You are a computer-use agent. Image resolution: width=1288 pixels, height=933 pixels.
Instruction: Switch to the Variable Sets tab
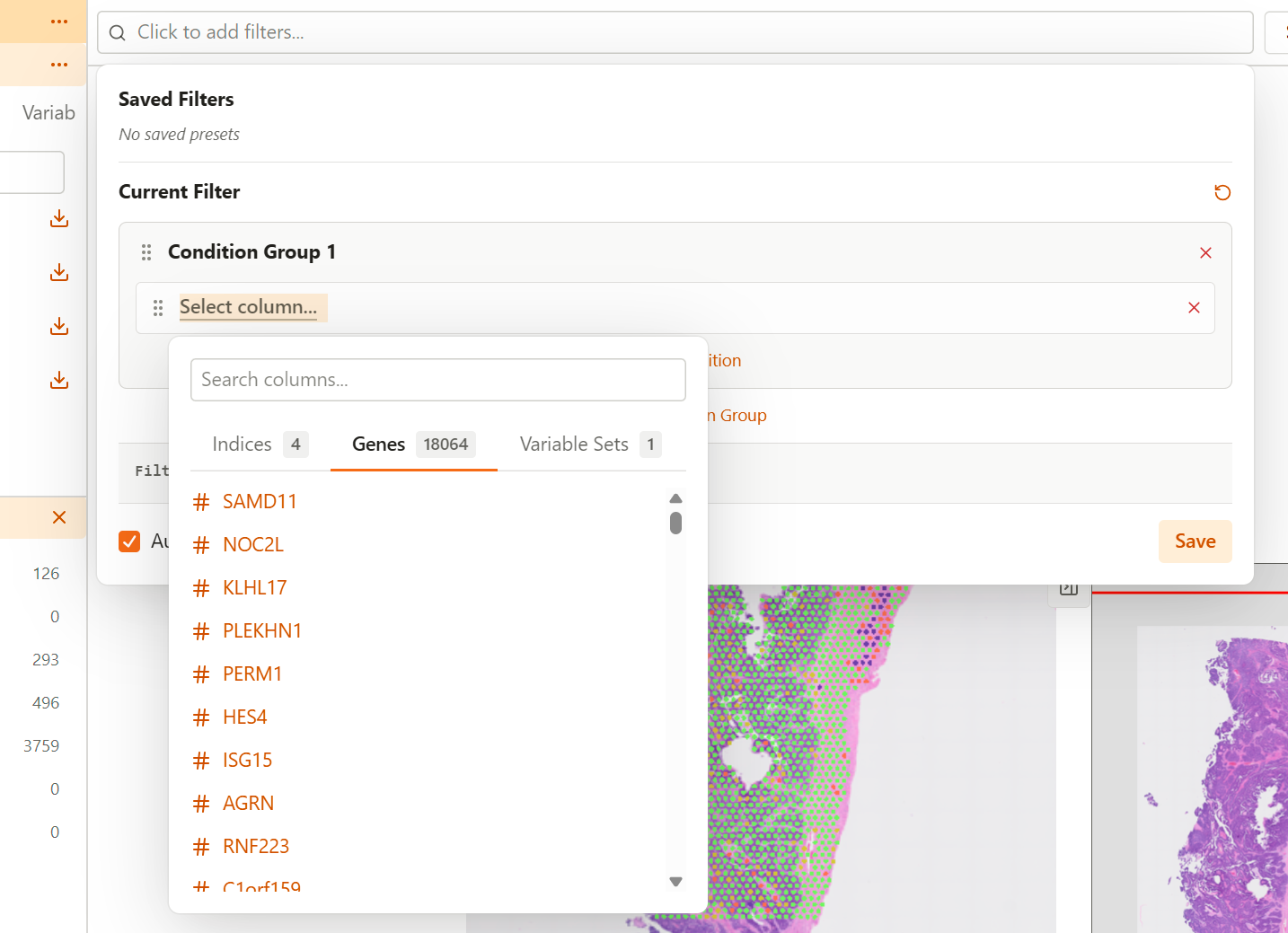[589, 444]
